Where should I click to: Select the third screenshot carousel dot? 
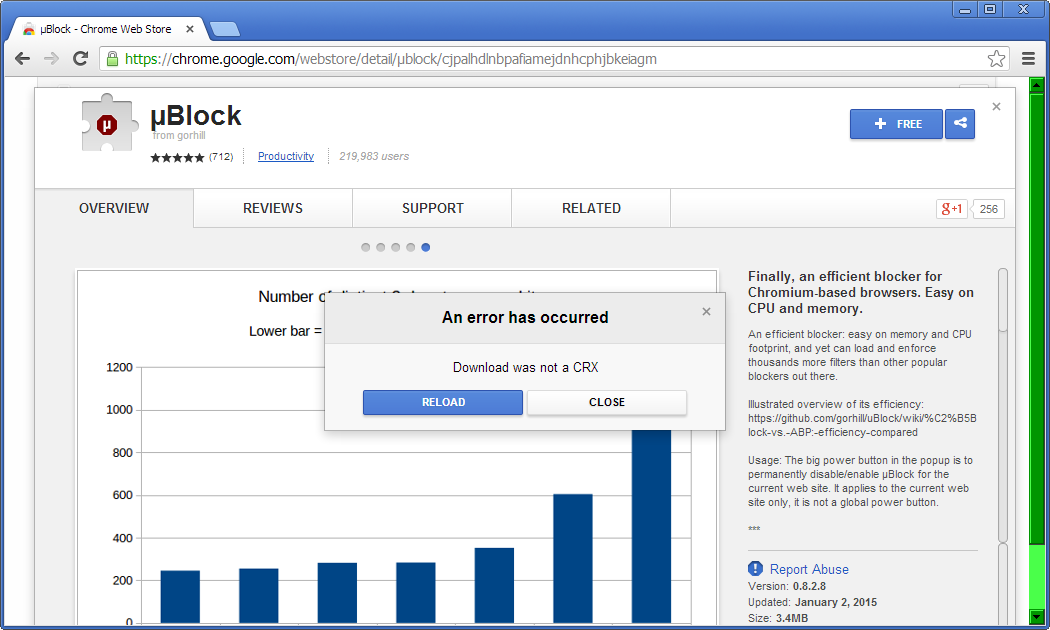[x=396, y=247]
